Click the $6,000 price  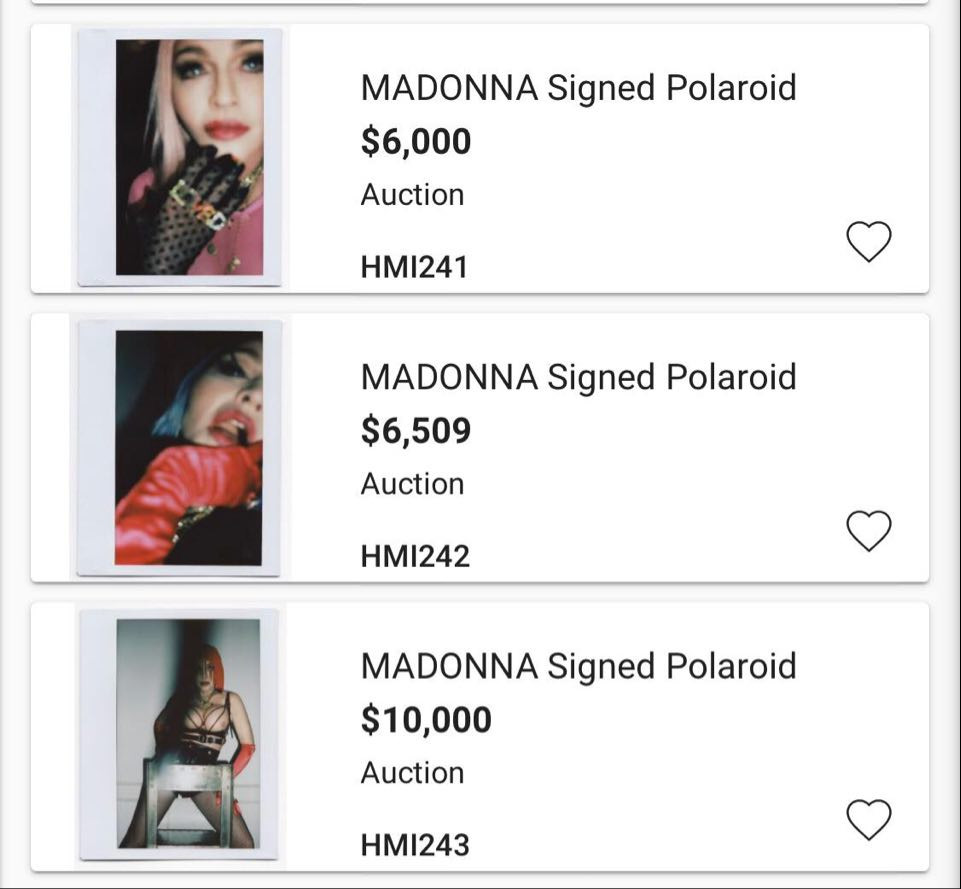(416, 142)
